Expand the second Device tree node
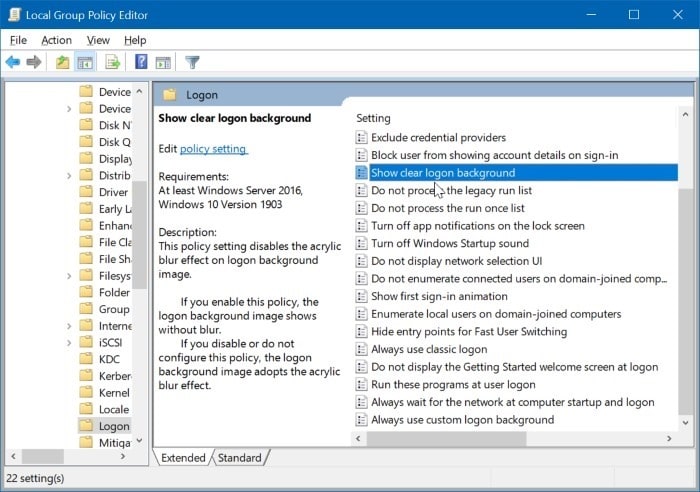Image resolution: width=700 pixels, height=492 pixels. [69, 108]
